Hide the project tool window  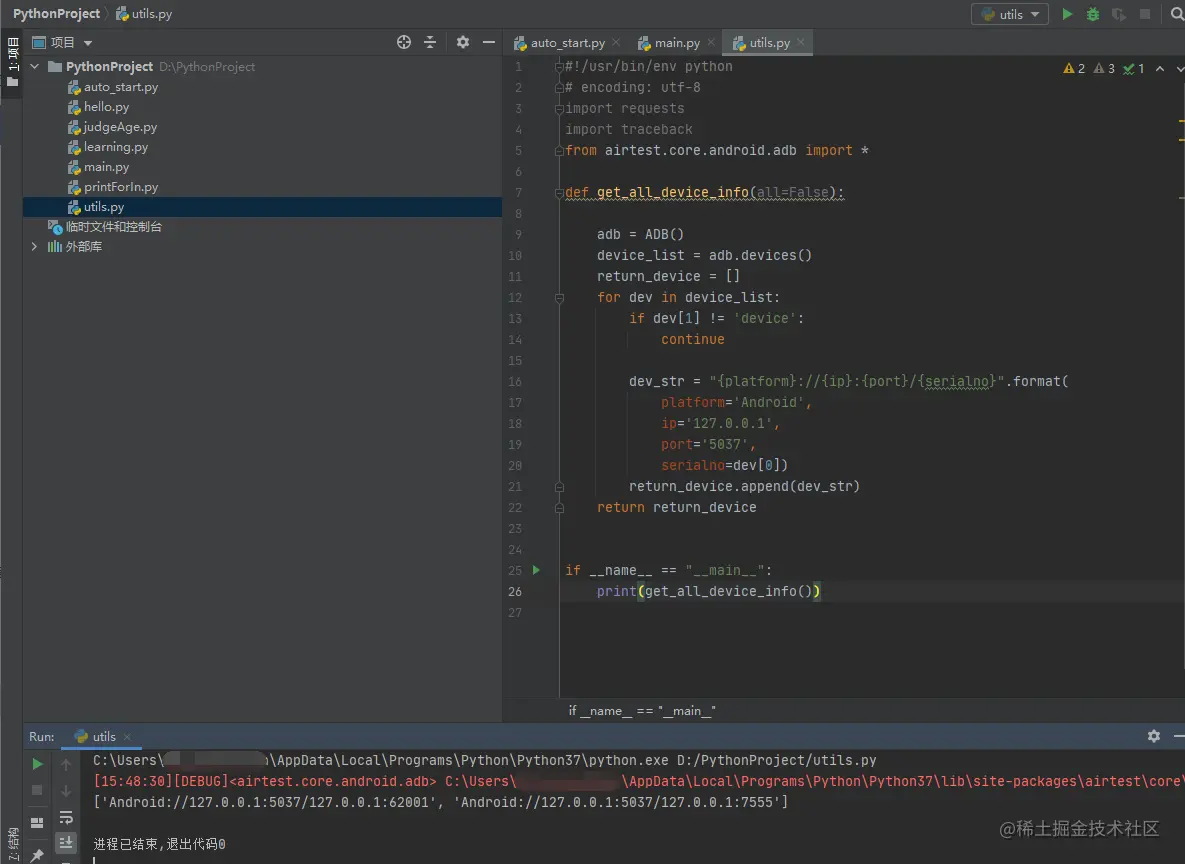[489, 42]
